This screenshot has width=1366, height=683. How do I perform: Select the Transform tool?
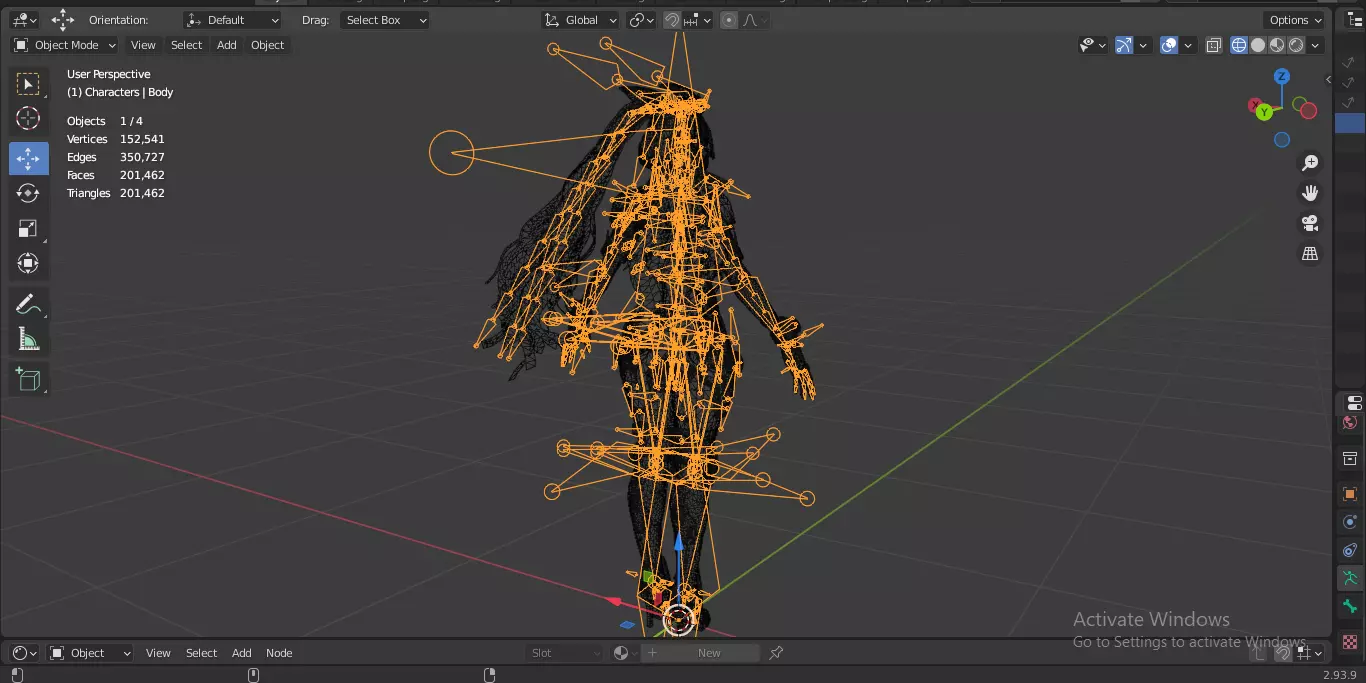(29, 263)
